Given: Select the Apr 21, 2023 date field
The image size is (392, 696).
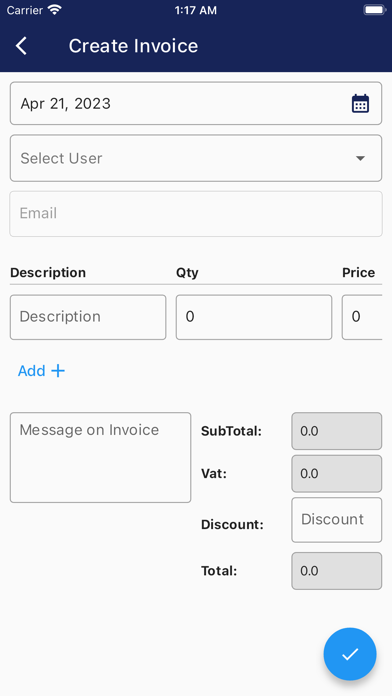Looking at the screenshot, I should 196,103.
